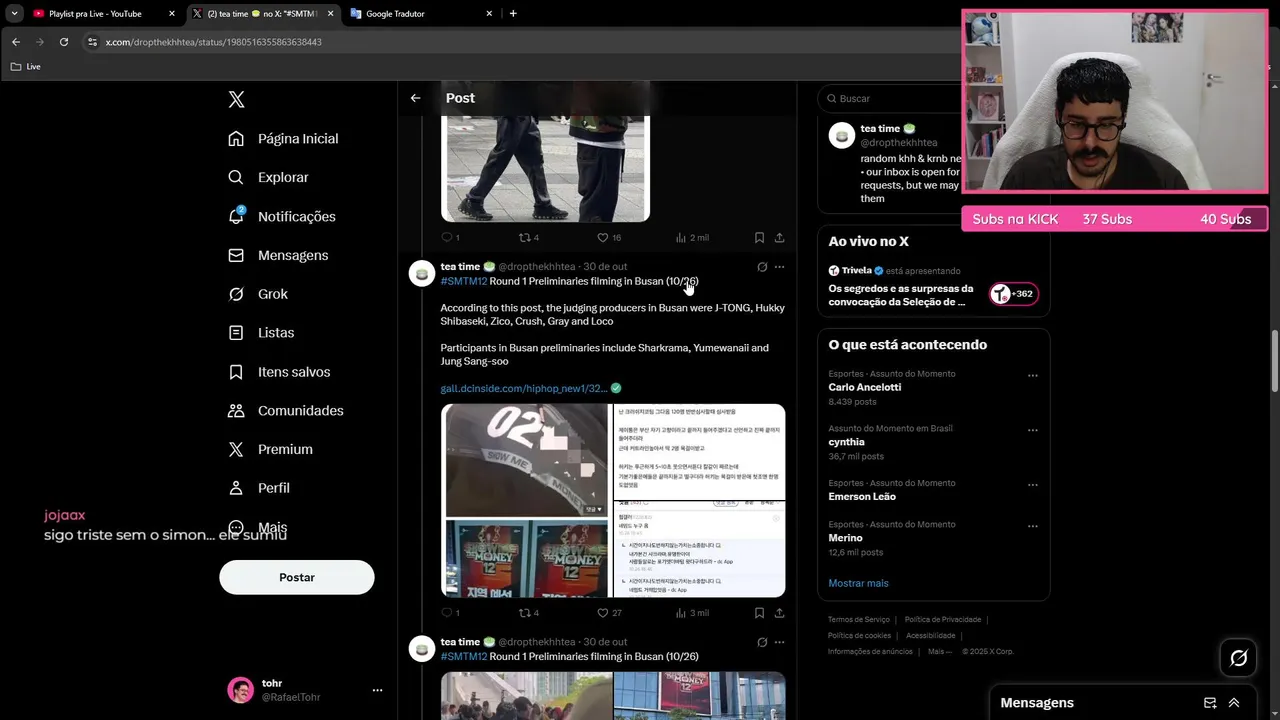Open Comunidades in the sidebar
This screenshot has height=720, width=1280.
click(x=286, y=410)
